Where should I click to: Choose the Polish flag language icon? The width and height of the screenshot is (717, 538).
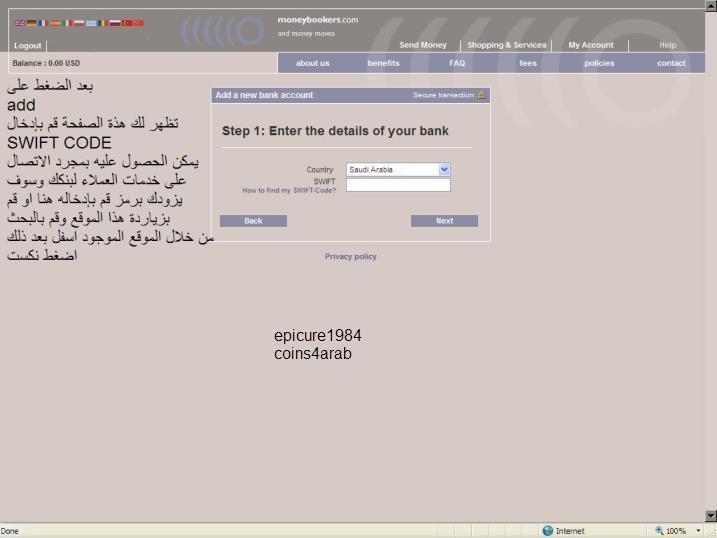79,23
